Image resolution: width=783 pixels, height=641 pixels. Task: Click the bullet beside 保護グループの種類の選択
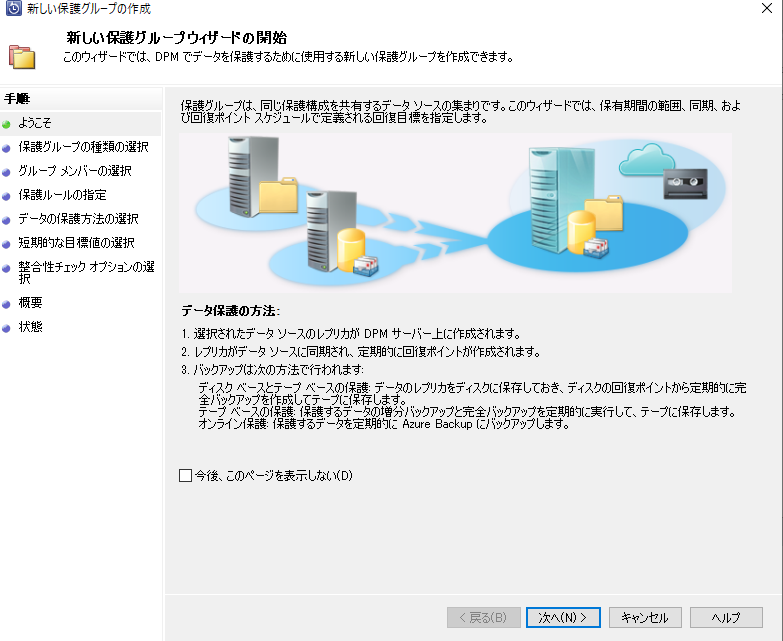pos(6,148)
